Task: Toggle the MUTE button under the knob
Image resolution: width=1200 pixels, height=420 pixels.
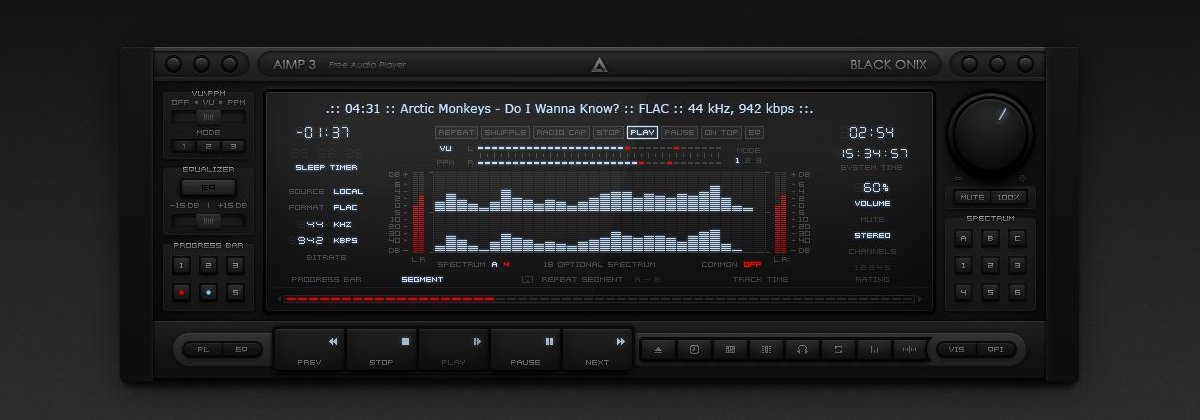Action: pos(972,197)
